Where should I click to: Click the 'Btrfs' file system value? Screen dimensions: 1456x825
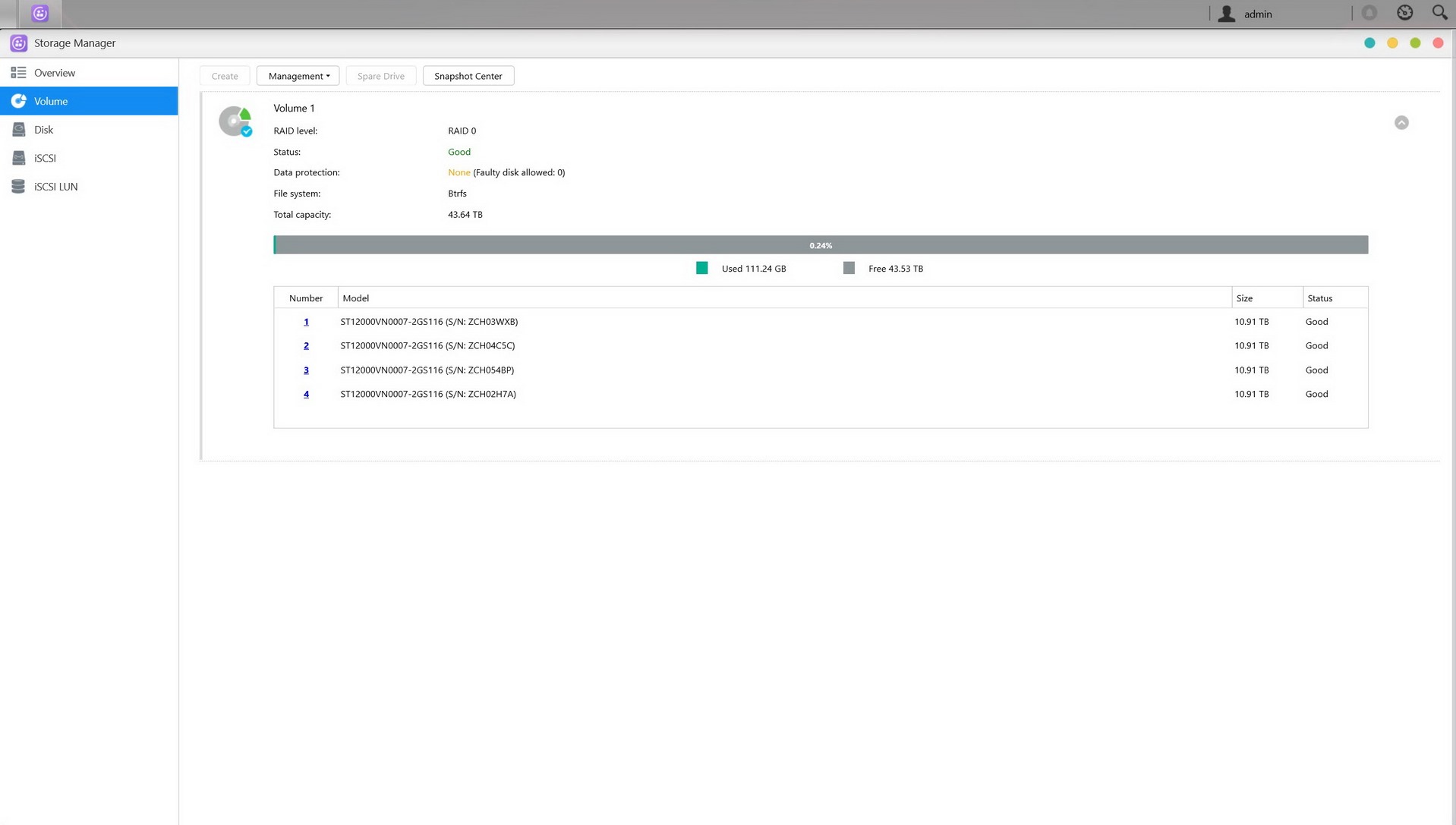pos(457,194)
